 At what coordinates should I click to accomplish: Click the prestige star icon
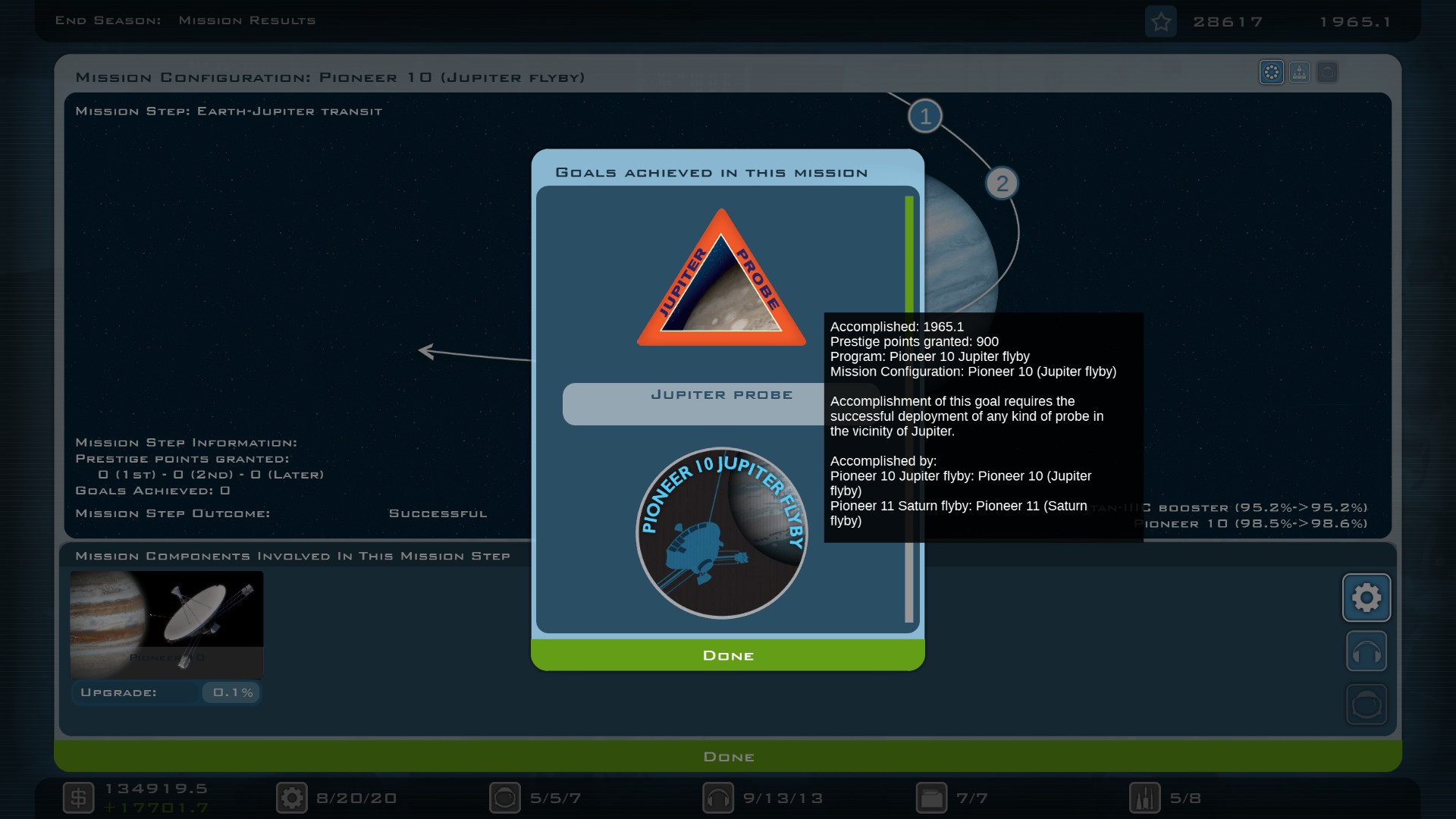coord(1160,22)
